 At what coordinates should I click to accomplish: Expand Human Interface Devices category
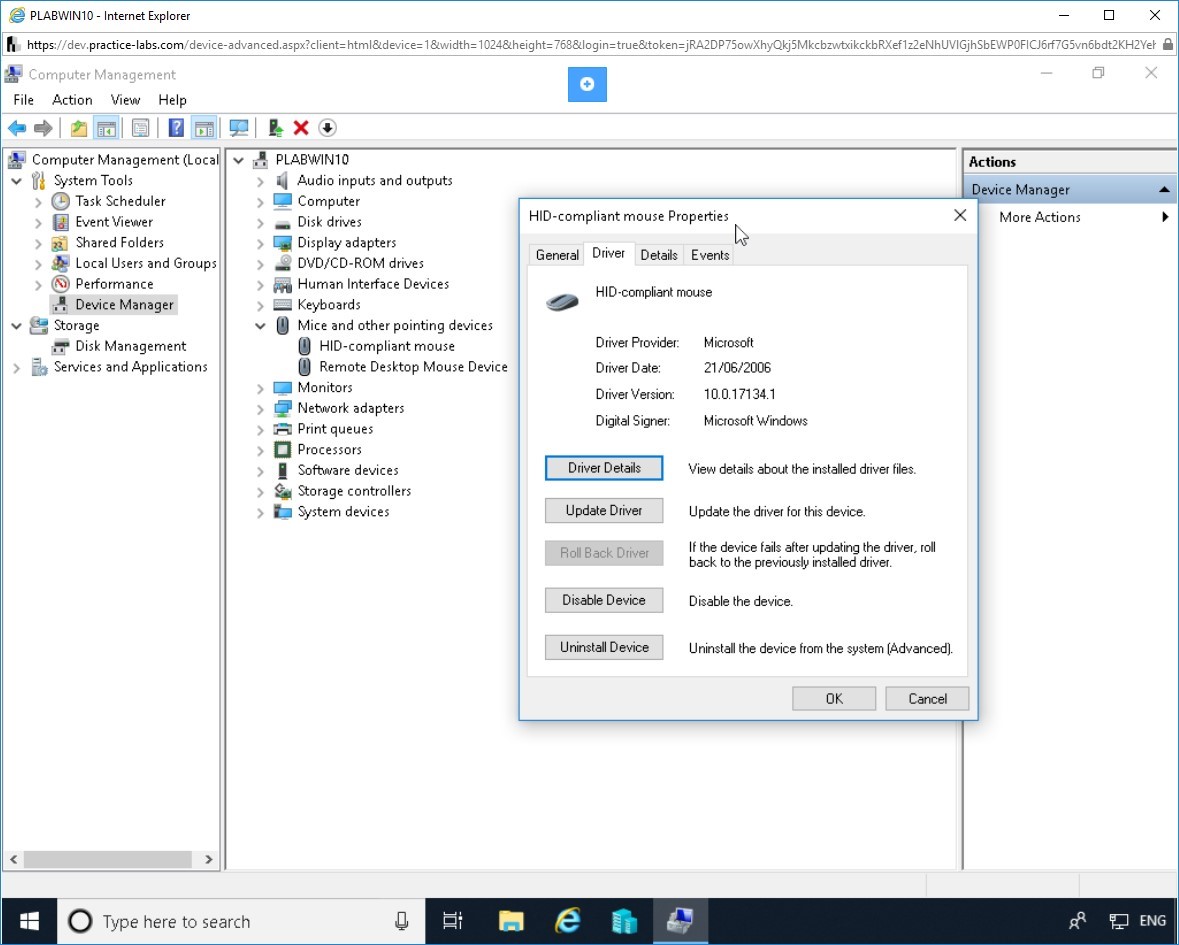(x=260, y=285)
